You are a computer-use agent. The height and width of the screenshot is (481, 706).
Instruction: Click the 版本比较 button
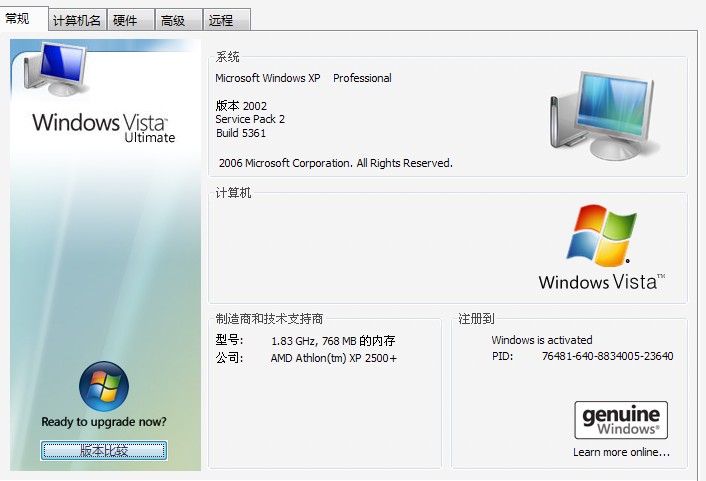(104, 450)
